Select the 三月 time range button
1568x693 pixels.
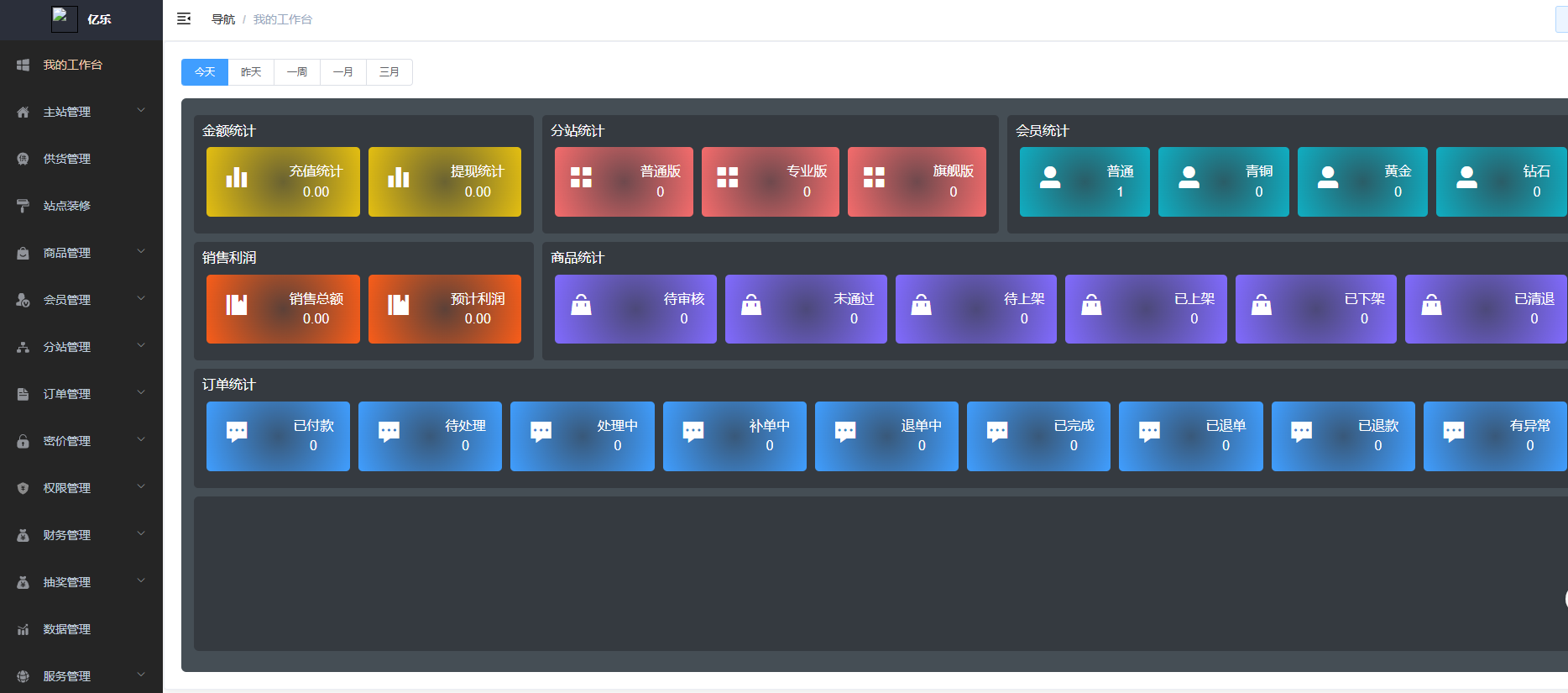click(389, 72)
